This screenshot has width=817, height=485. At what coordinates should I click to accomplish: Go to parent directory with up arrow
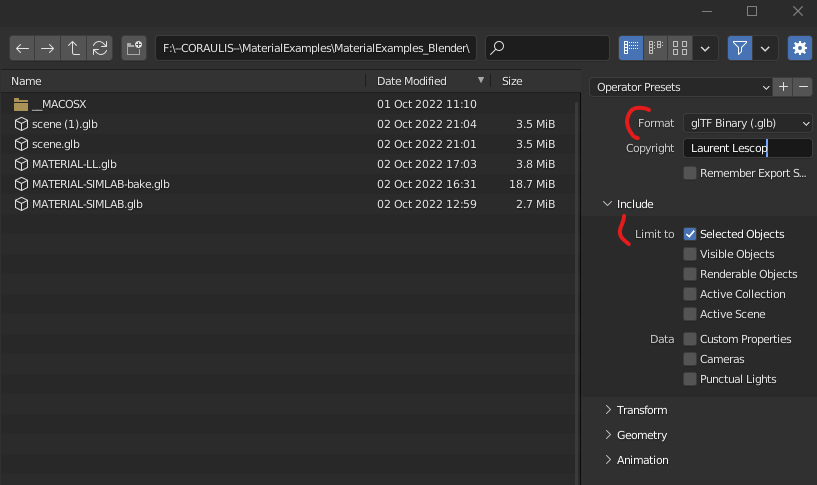73,48
